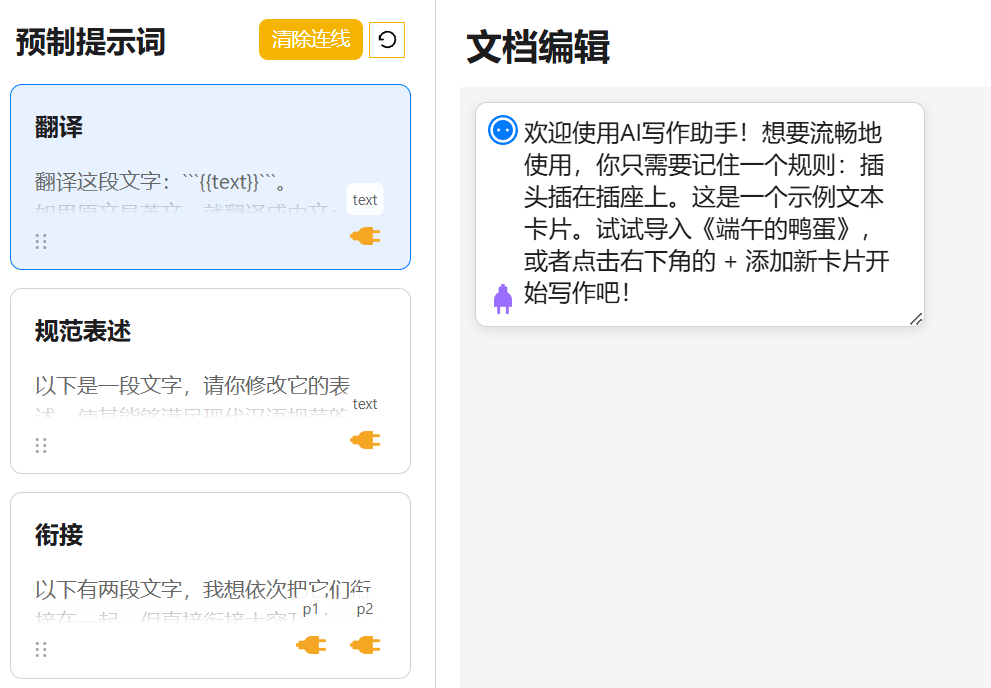Click the blue socket icon on document card

503,130
